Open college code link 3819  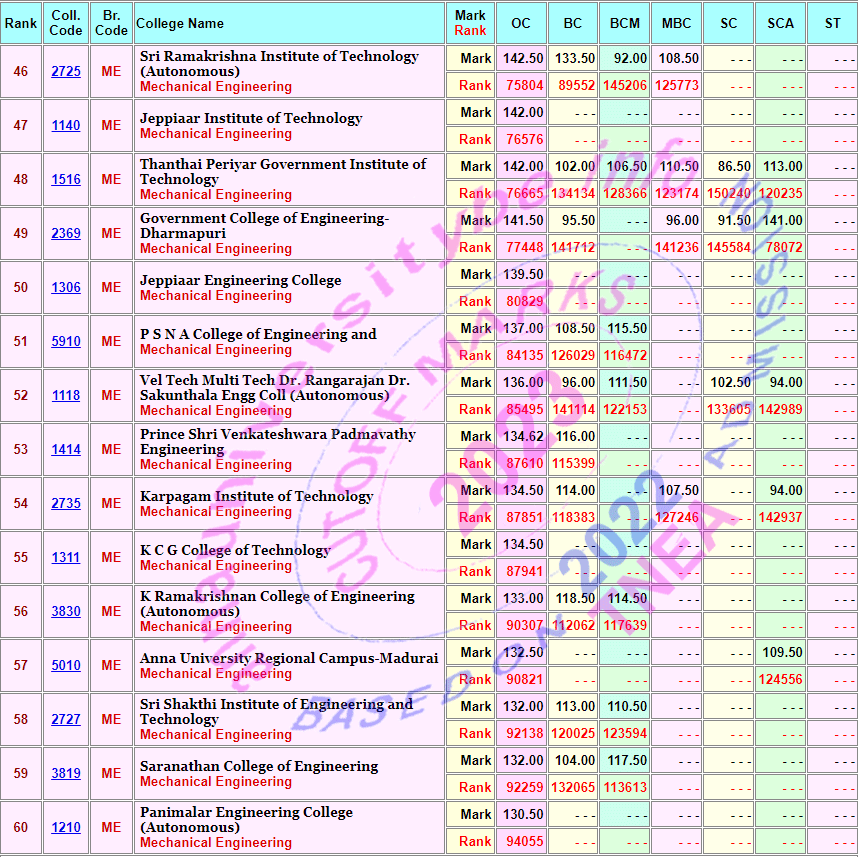pos(66,774)
